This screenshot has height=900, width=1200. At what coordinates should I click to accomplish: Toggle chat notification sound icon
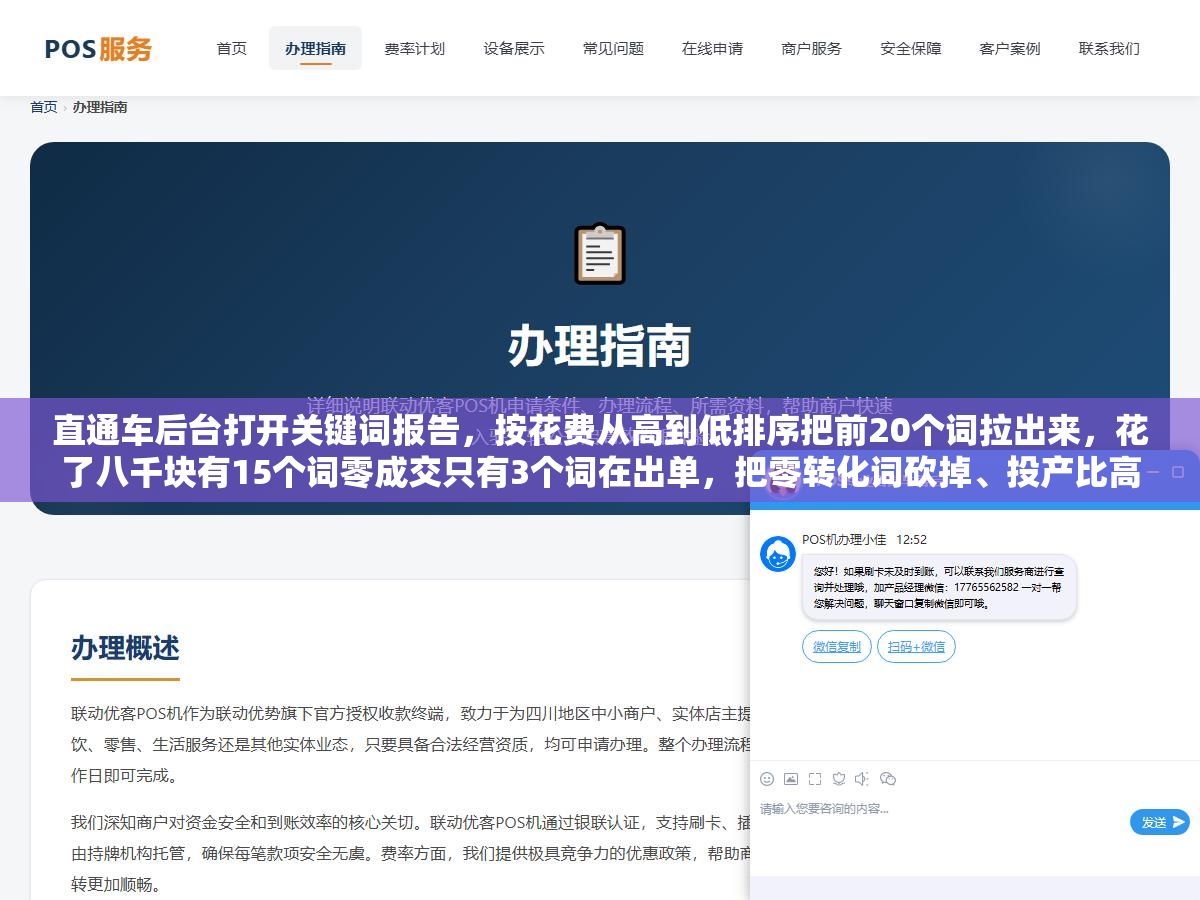(x=862, y=779)
